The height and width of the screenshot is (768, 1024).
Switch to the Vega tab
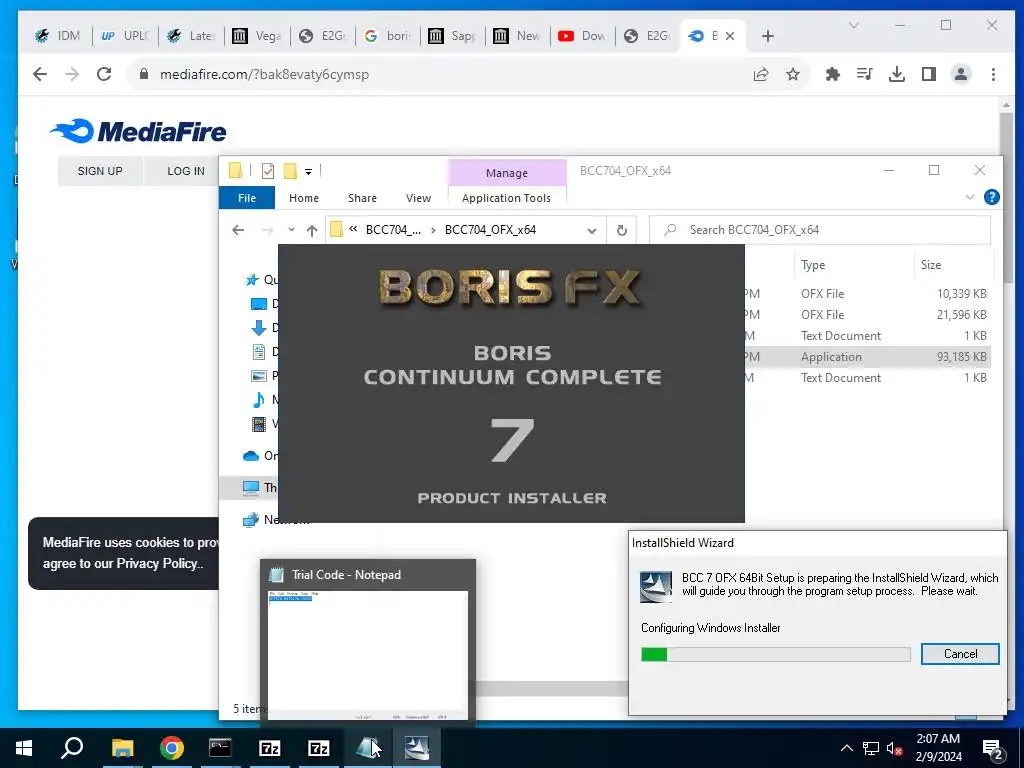click(x=257, y=36)
